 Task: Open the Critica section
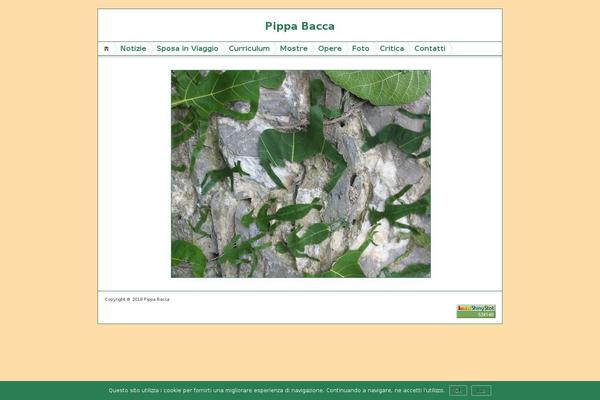pyautogui.click(x=392, y=49)
